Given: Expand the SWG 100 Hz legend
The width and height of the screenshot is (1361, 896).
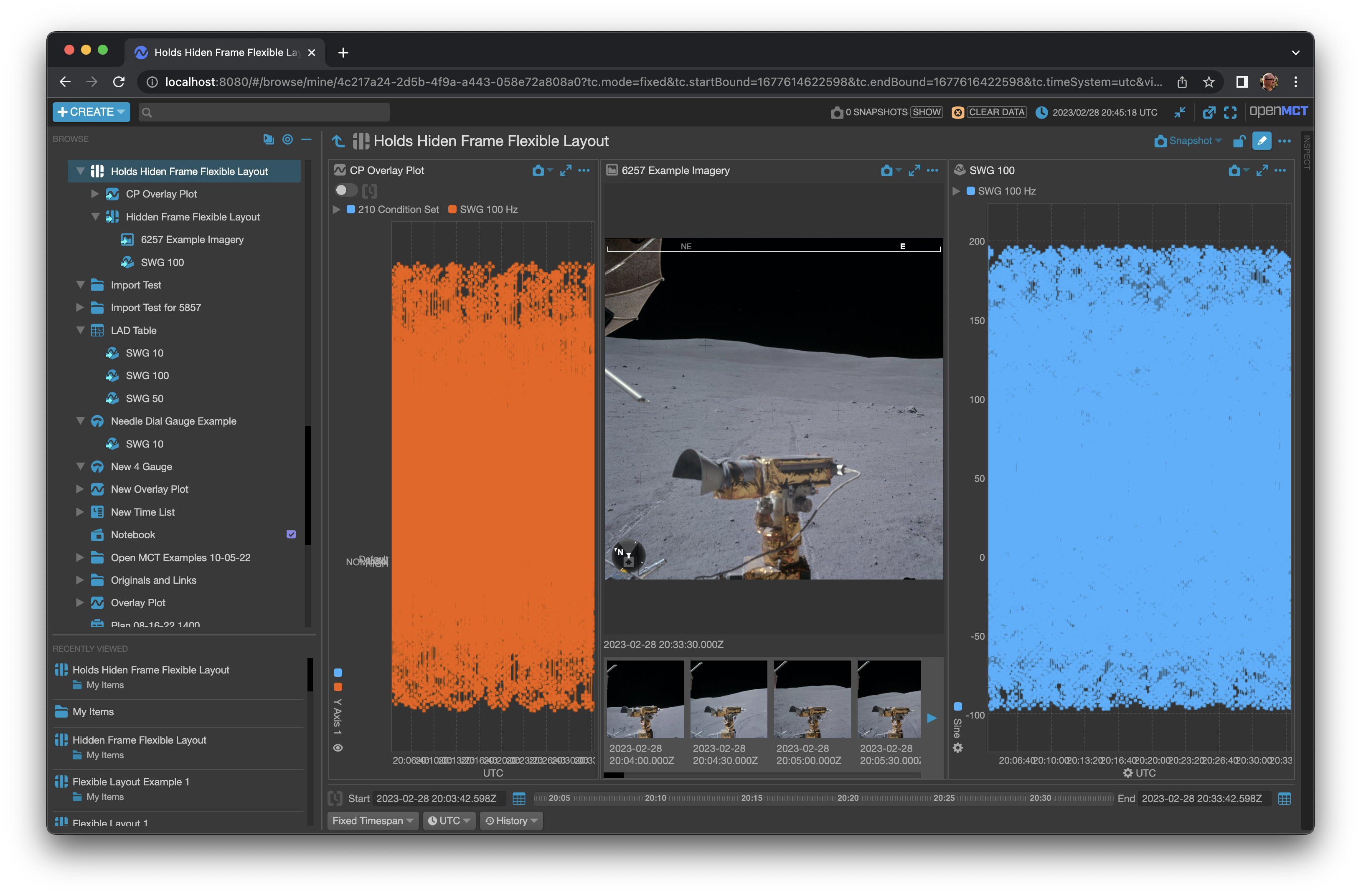Looking at the screenshot, I should click(956, 191).
